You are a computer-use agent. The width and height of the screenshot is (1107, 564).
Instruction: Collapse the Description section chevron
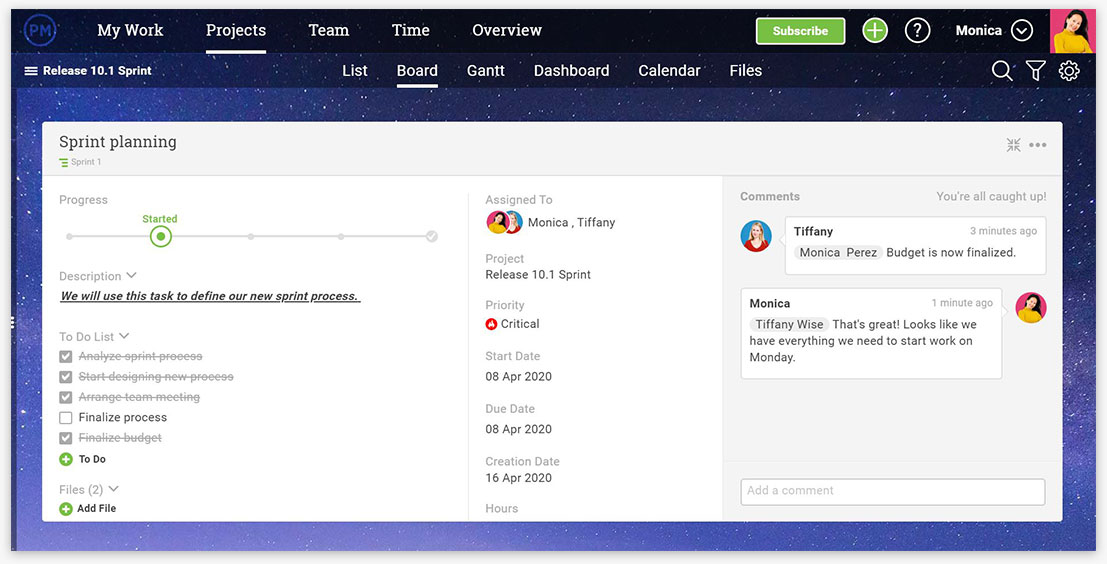coord(131,275)
